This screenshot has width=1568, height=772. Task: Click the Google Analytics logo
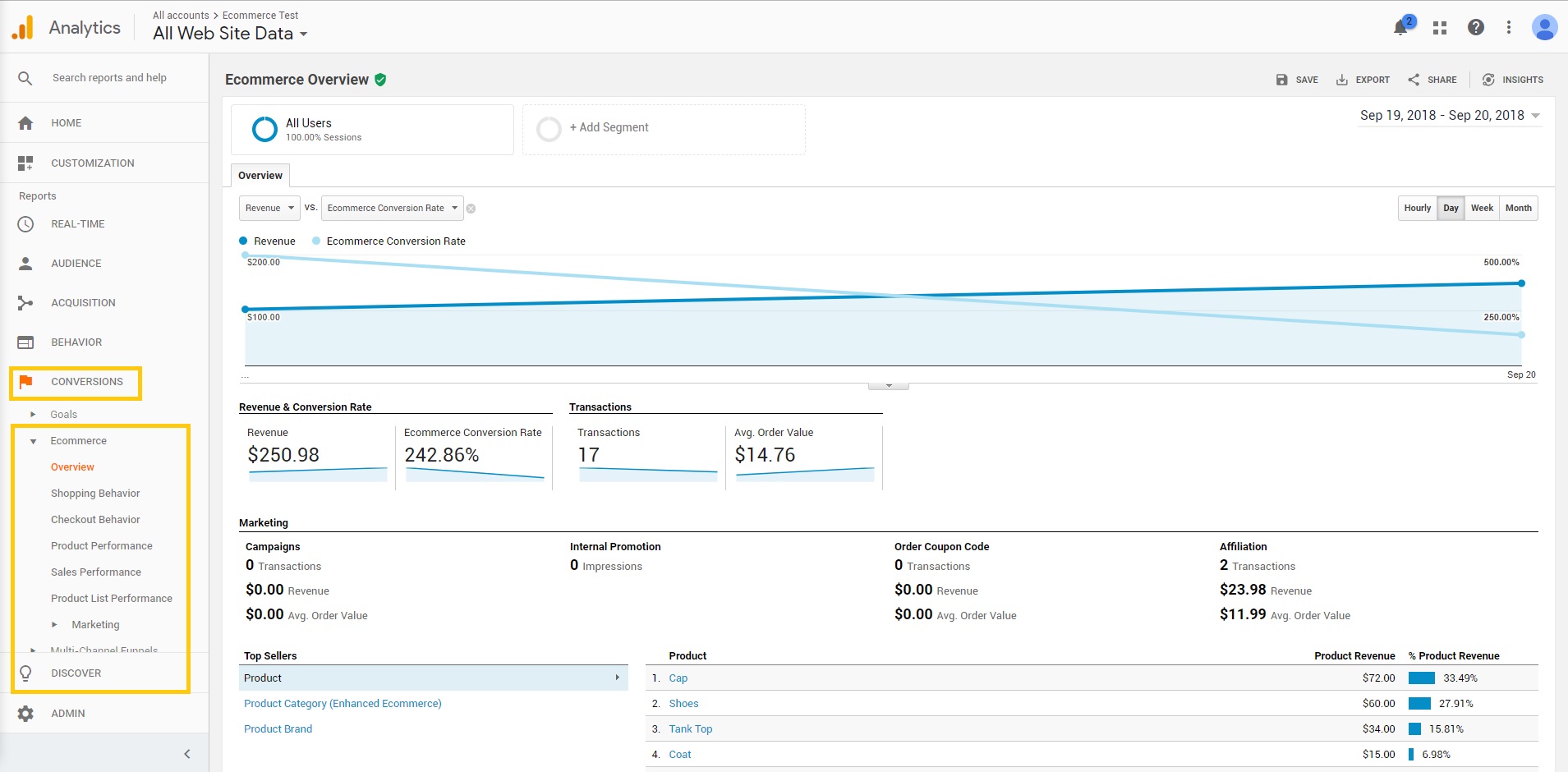coord(23,27)
